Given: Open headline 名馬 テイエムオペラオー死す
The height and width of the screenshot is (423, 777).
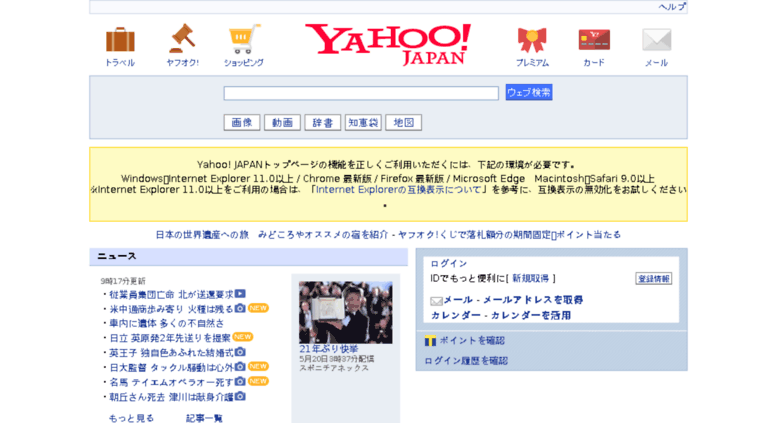Looking at the screenshot, I should point(171,382).
